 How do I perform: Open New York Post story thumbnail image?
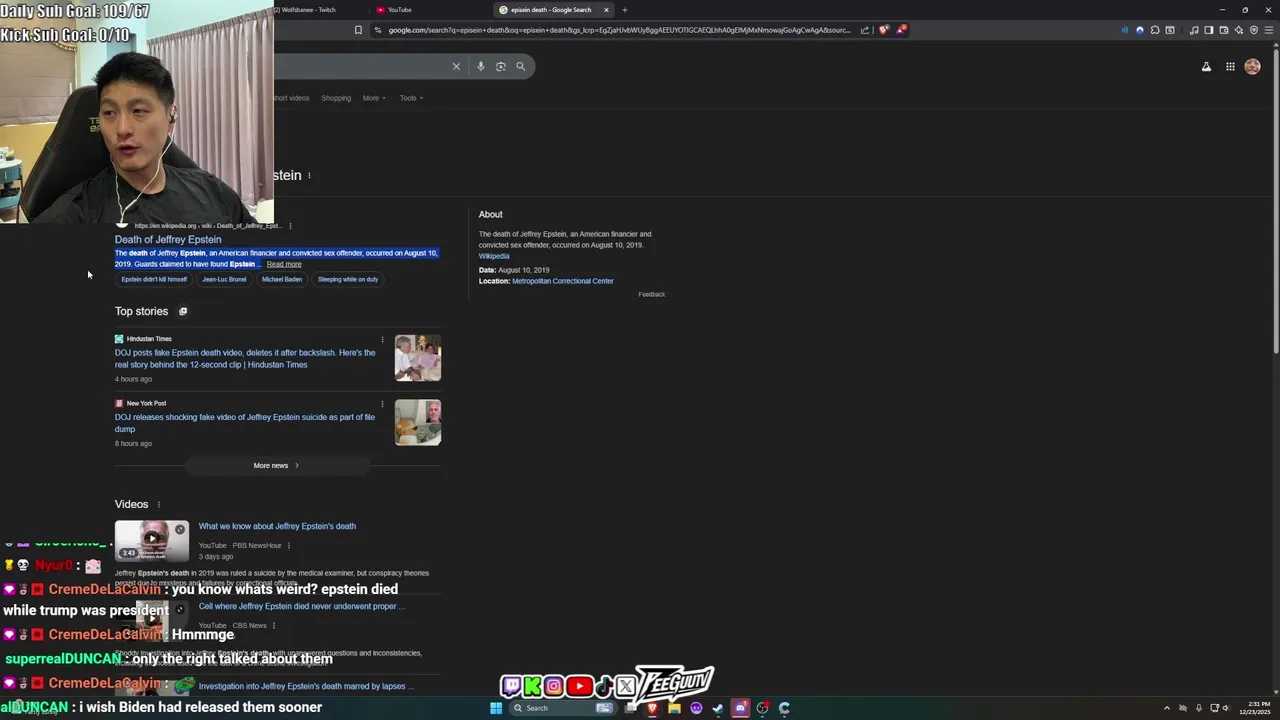tap(418, 422)
